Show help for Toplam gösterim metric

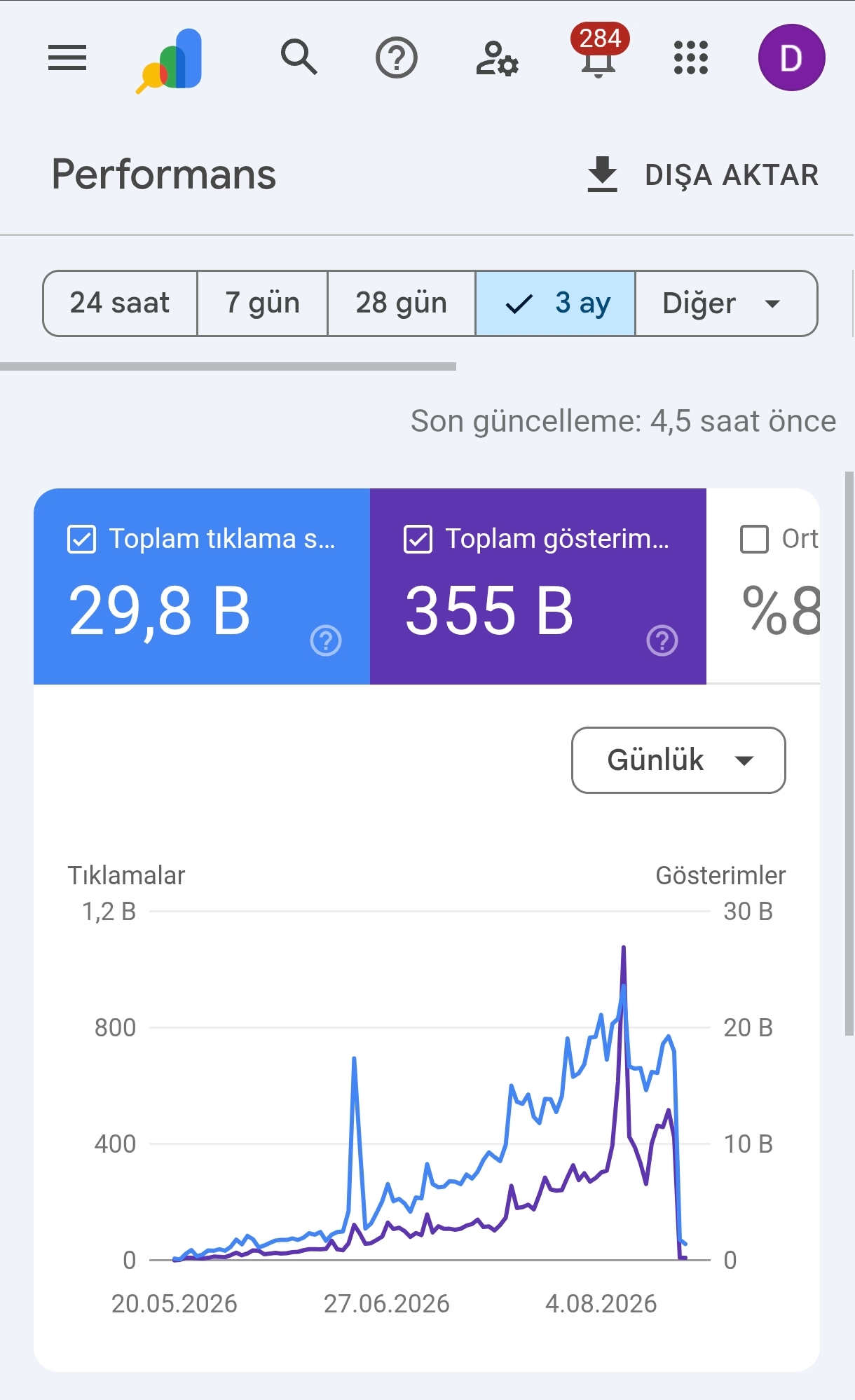pos(662,640)
